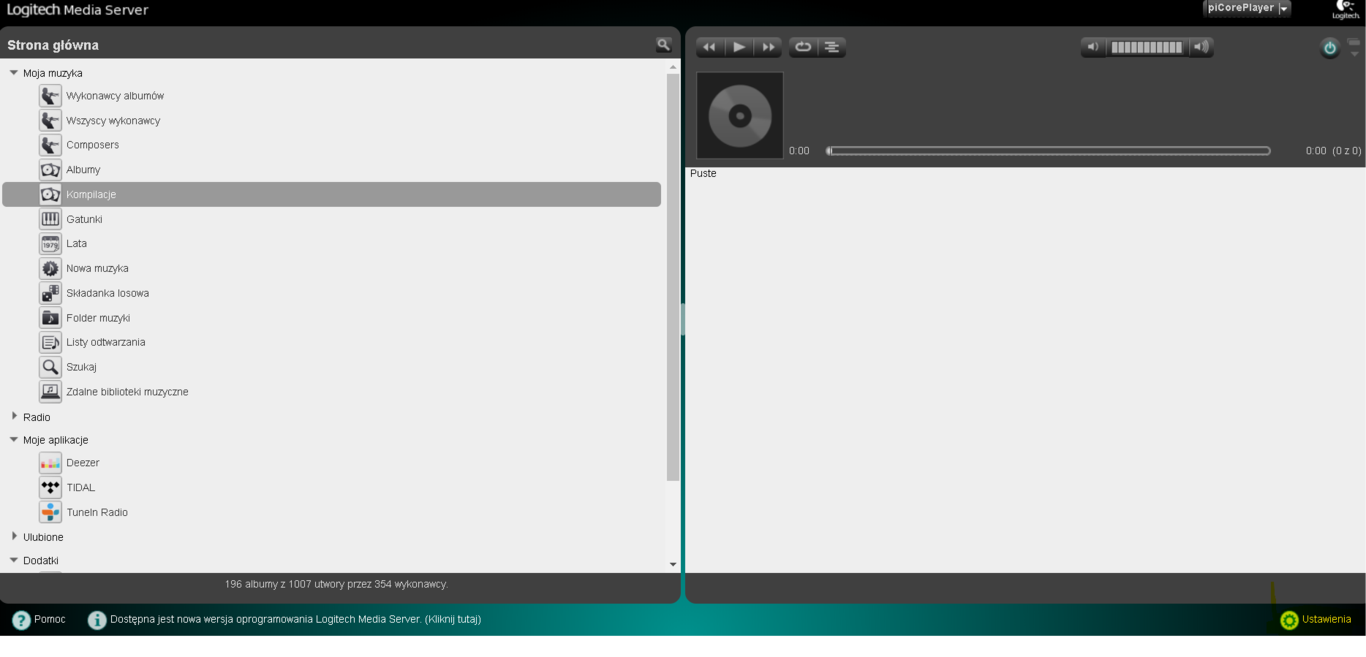Open the Szukaj magnifier icon in list
Image resolution: width=1366 pixels, height=657 pixels.
(x=50, y=367)
